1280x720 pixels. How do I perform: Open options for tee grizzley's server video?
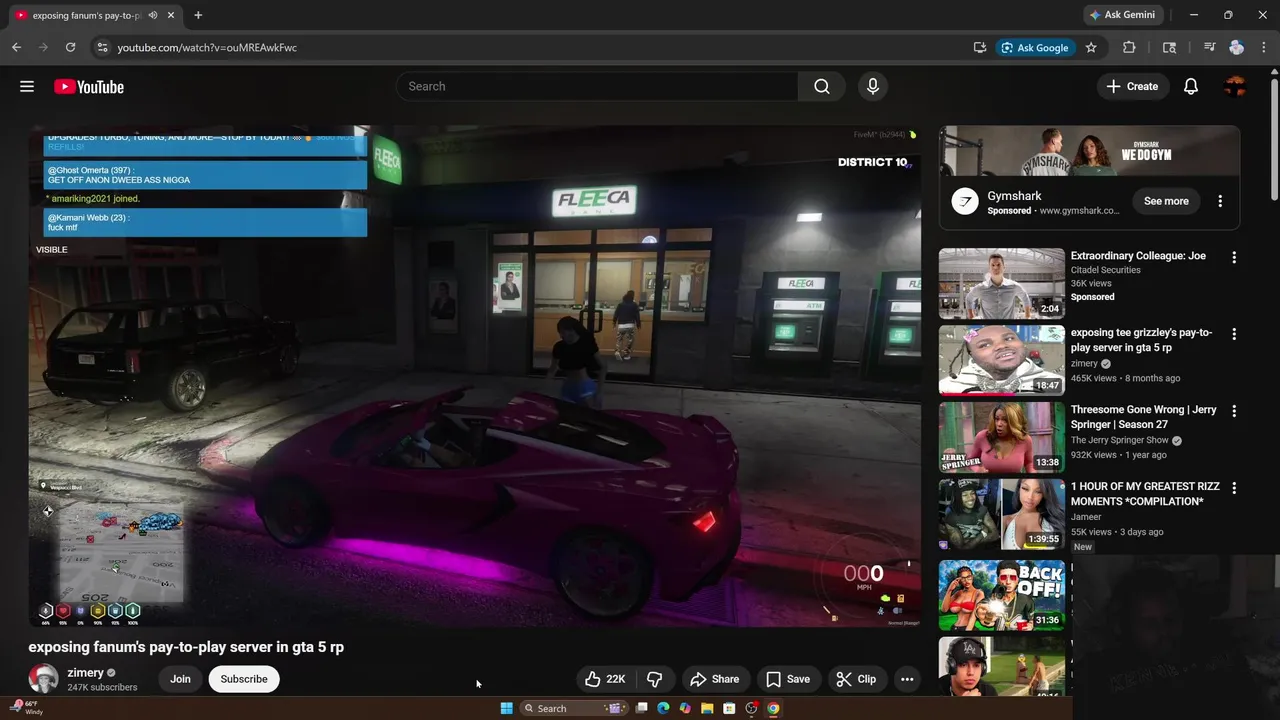click(x=1234, y=334)
